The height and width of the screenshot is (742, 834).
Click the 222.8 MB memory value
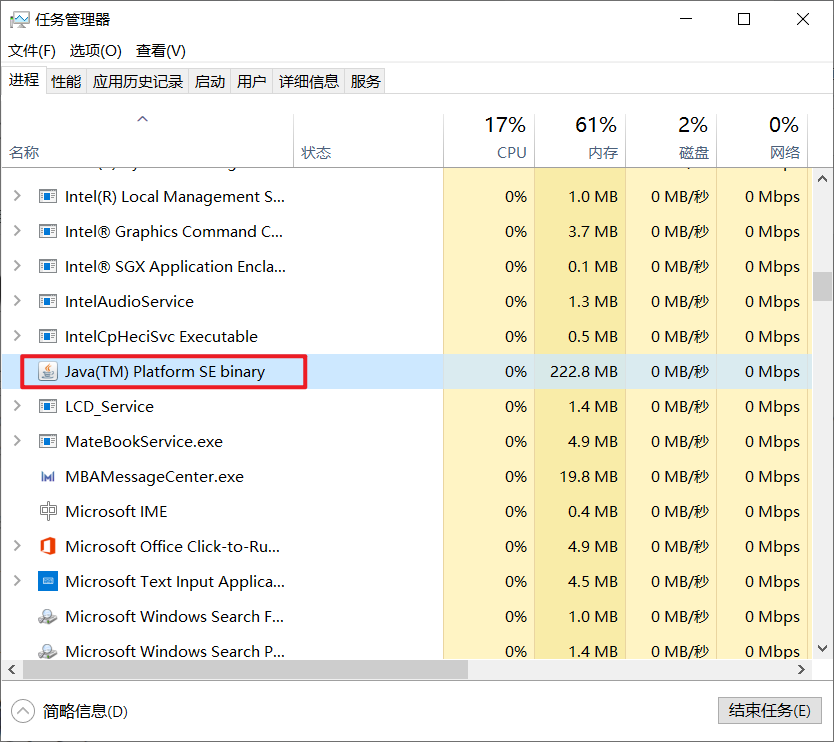click(x=583, y=372)
